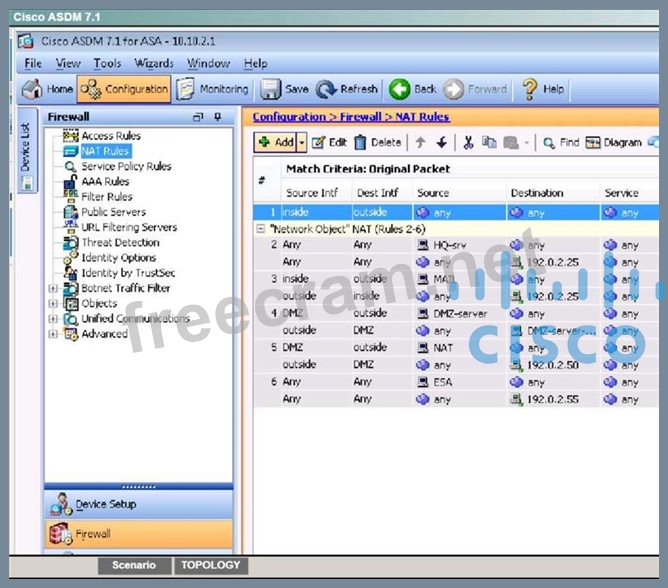Open the Tools menu

107,63
